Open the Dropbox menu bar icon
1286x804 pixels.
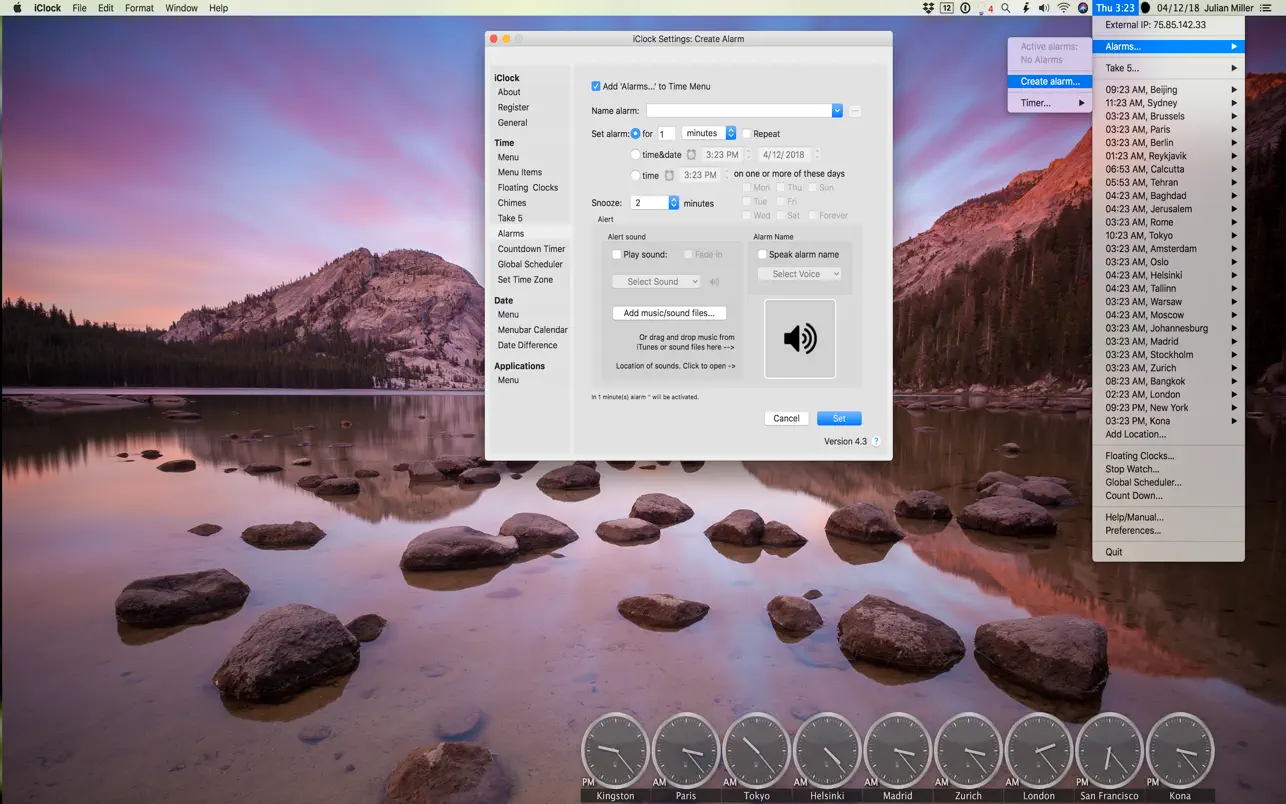[928, 8]
